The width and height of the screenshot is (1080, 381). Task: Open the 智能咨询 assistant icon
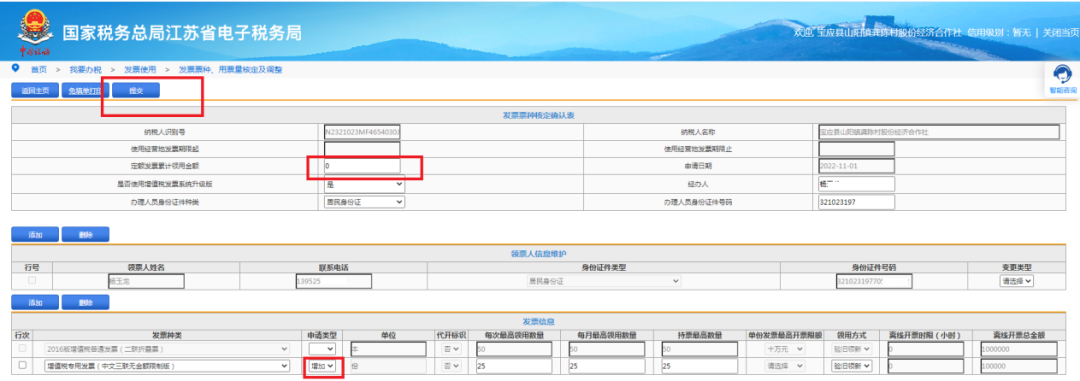click(x=1062, y=79)
